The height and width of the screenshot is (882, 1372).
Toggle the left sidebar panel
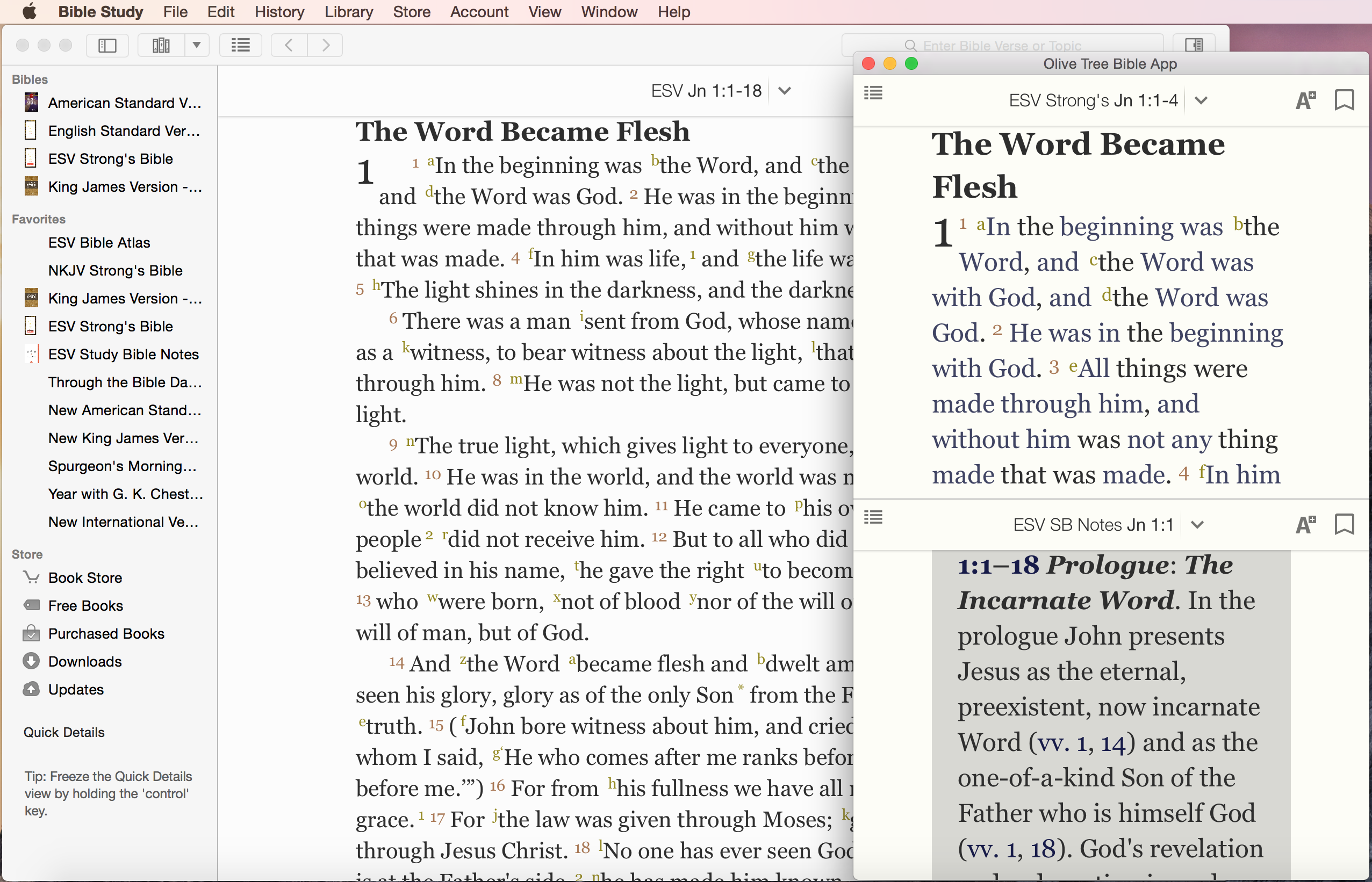(x=107, y=45)
